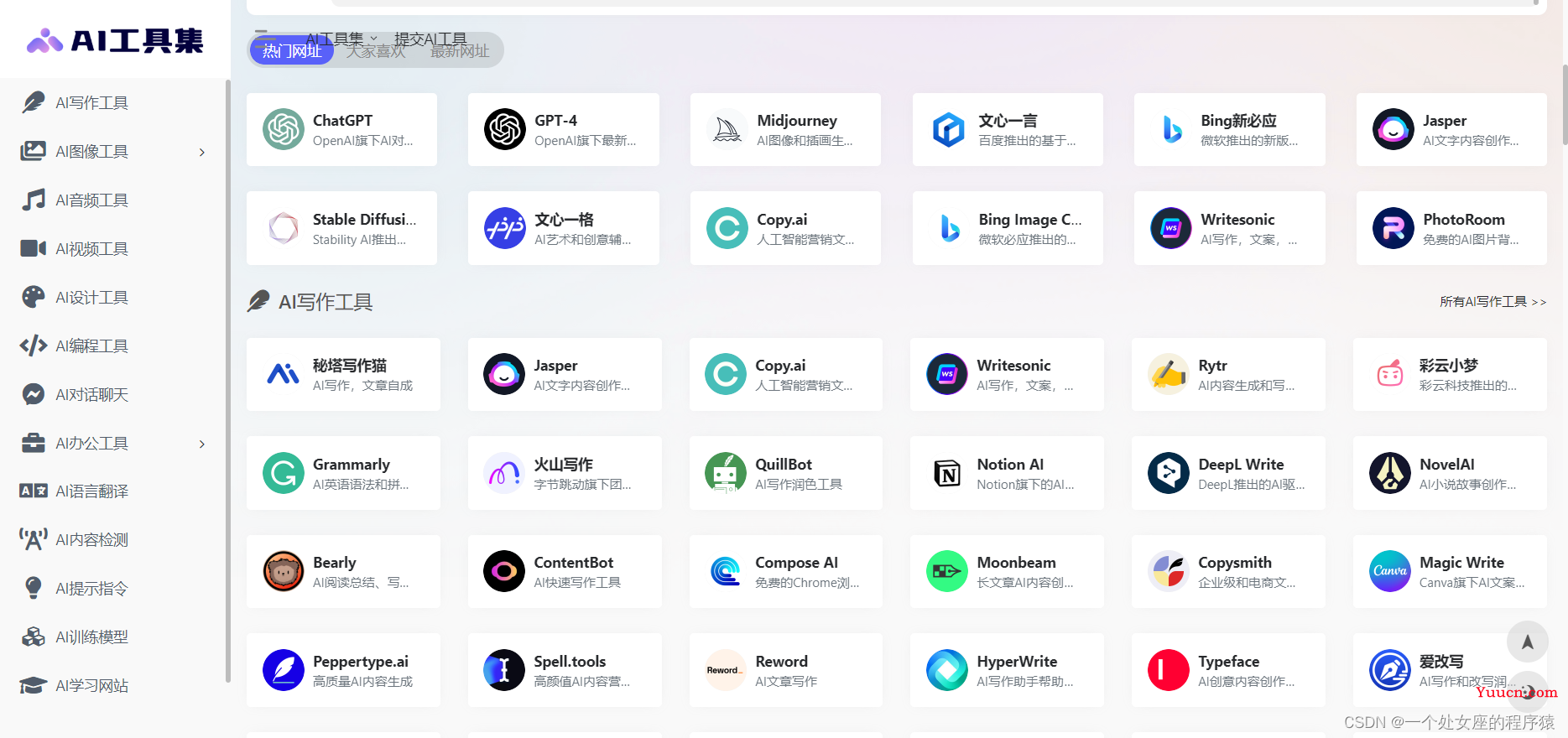Click the Canva logo for Magic Write

tap(1390, 571)
